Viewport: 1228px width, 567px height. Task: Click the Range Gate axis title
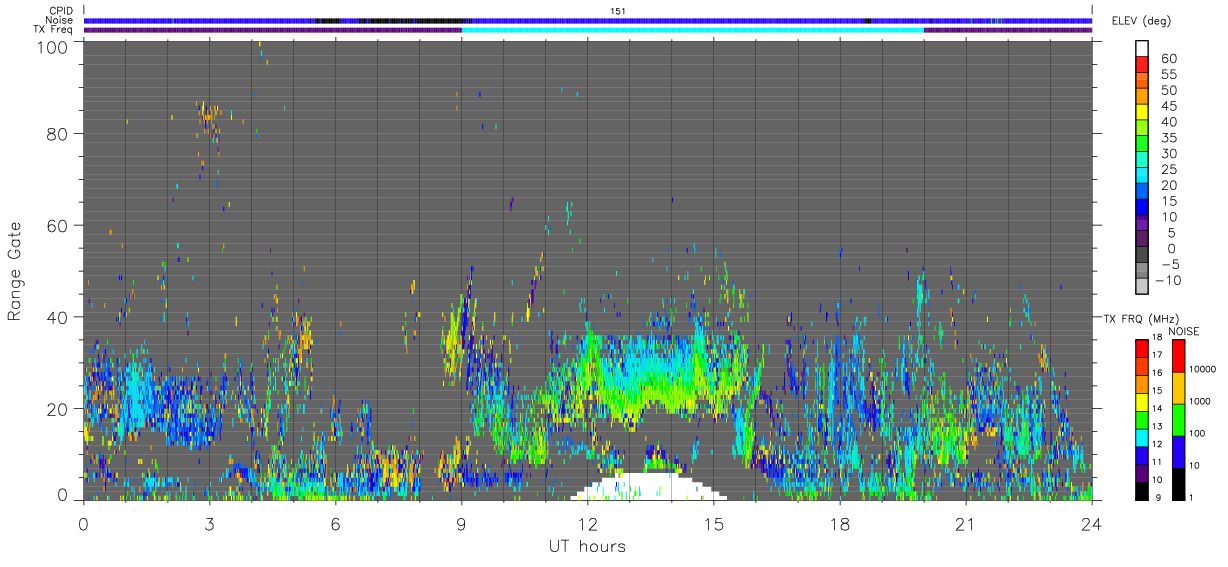pyautogui.click(x=15, y=270)
